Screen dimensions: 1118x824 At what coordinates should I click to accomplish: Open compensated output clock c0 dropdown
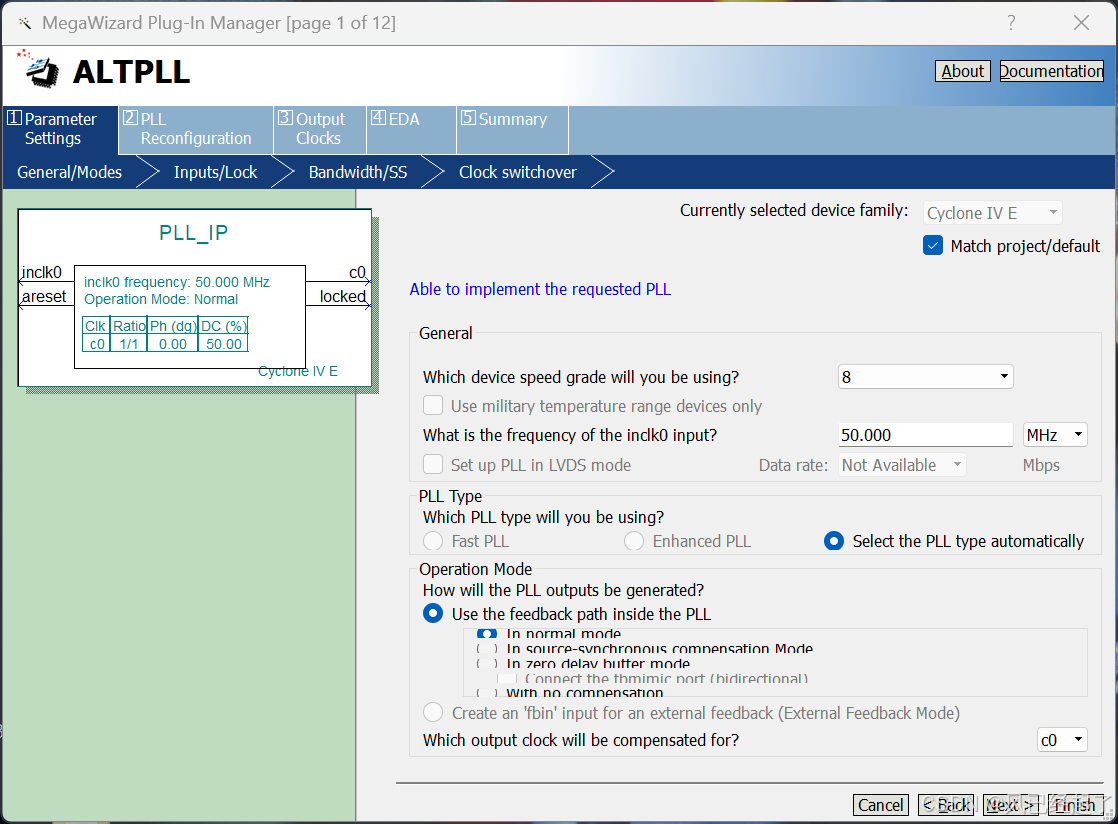point(1062,740)
